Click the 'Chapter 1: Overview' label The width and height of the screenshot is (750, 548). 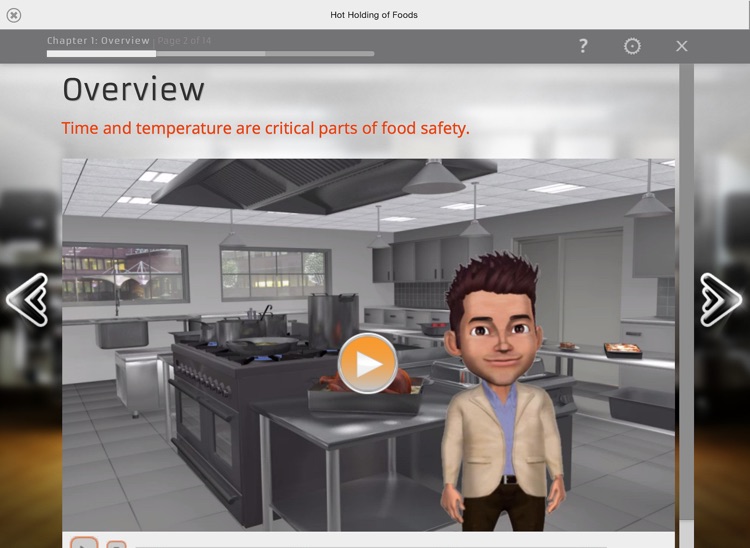[98, 41]
